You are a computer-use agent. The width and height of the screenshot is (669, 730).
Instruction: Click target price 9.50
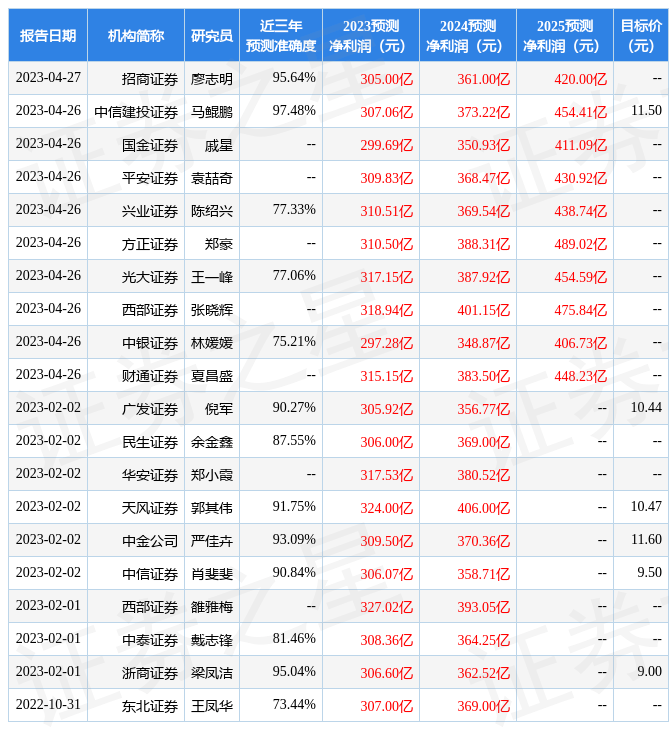(x=649, y=573)
